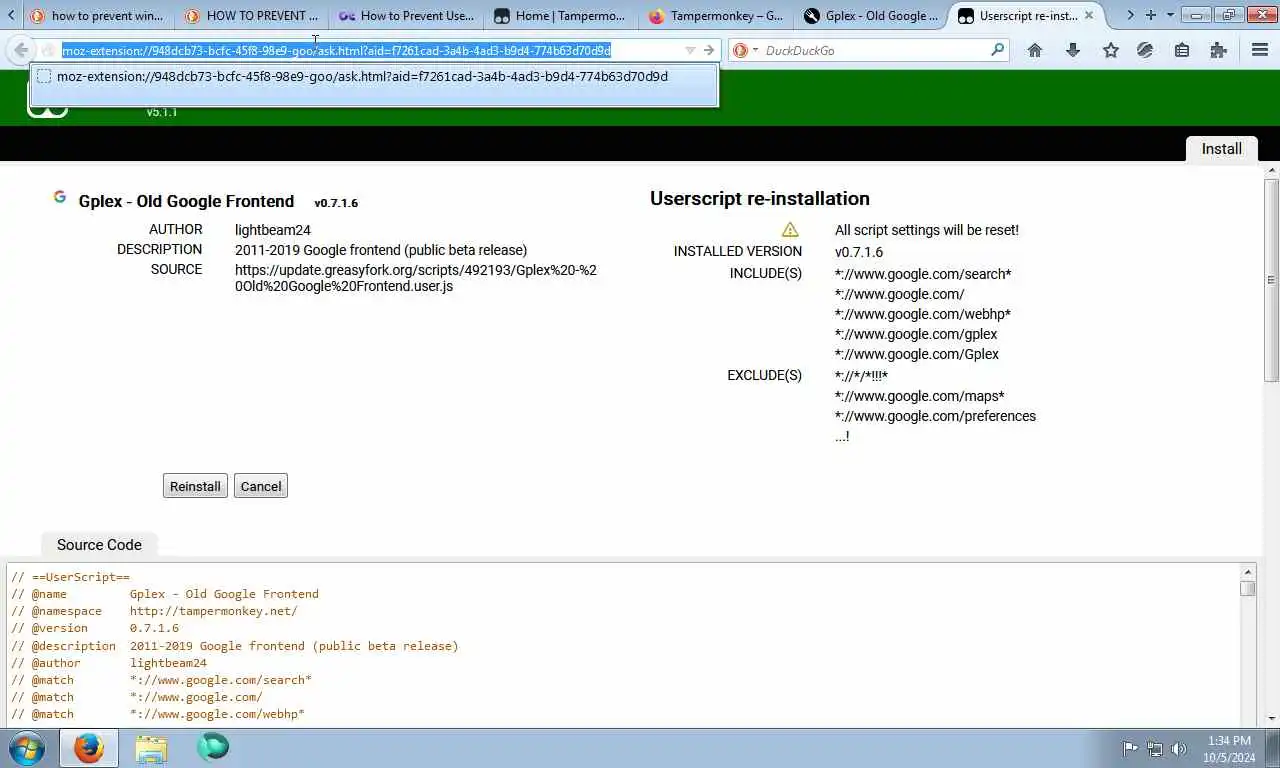Switch to 'Gplex - Old Google ...' tab
Image resolution: width=1280 pixels, height=768 pixels.
[x=870, y=16]
